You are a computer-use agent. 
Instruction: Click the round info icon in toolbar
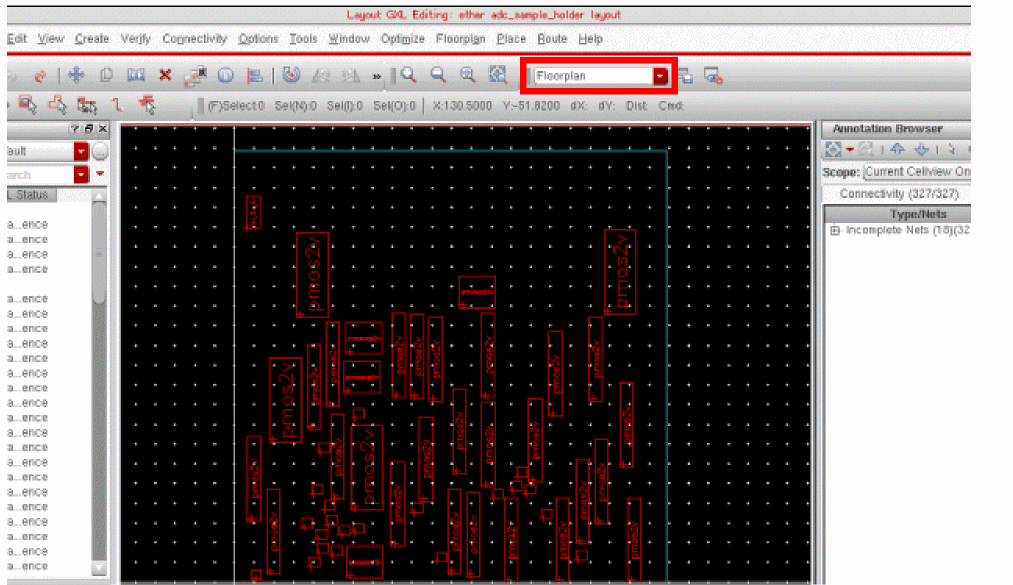225,75
